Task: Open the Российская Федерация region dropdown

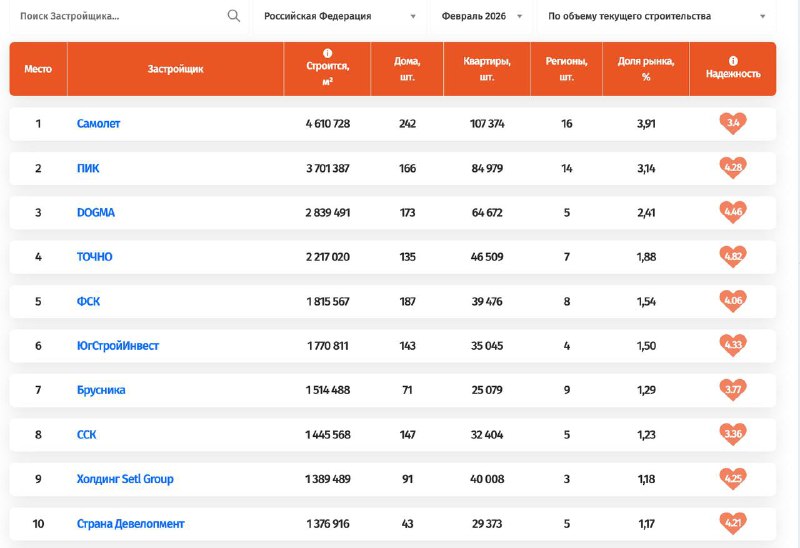Action: coord(339,17)
